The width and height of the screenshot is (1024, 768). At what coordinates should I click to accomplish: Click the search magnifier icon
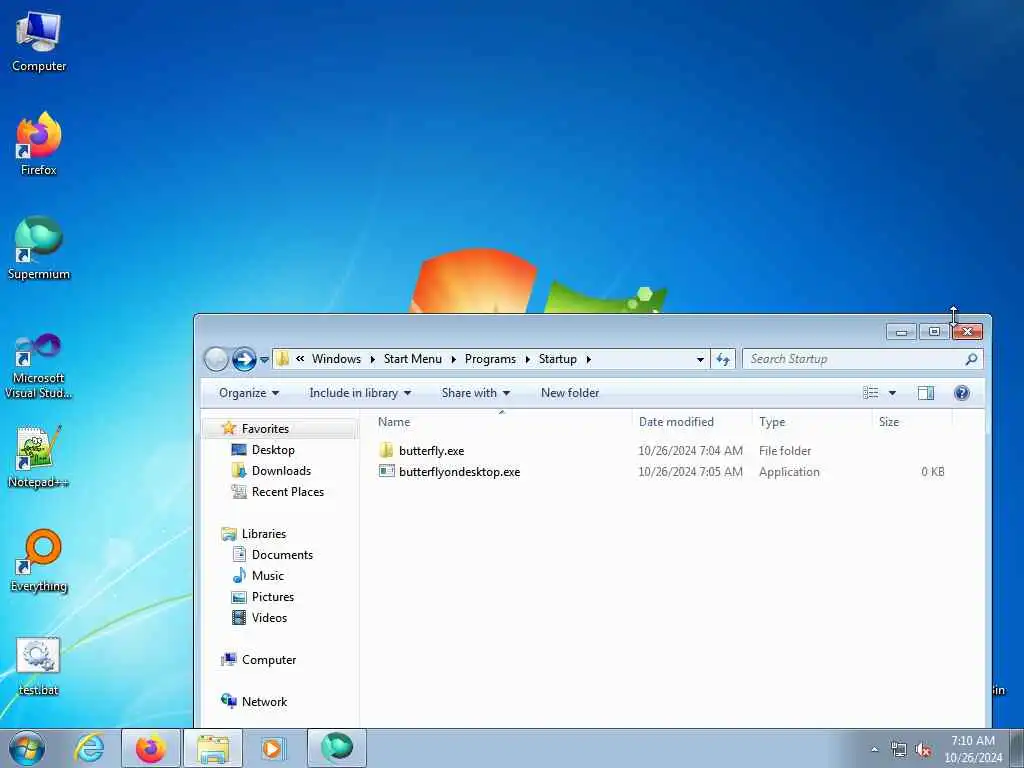pyautogui.click(x=971, y=359)
